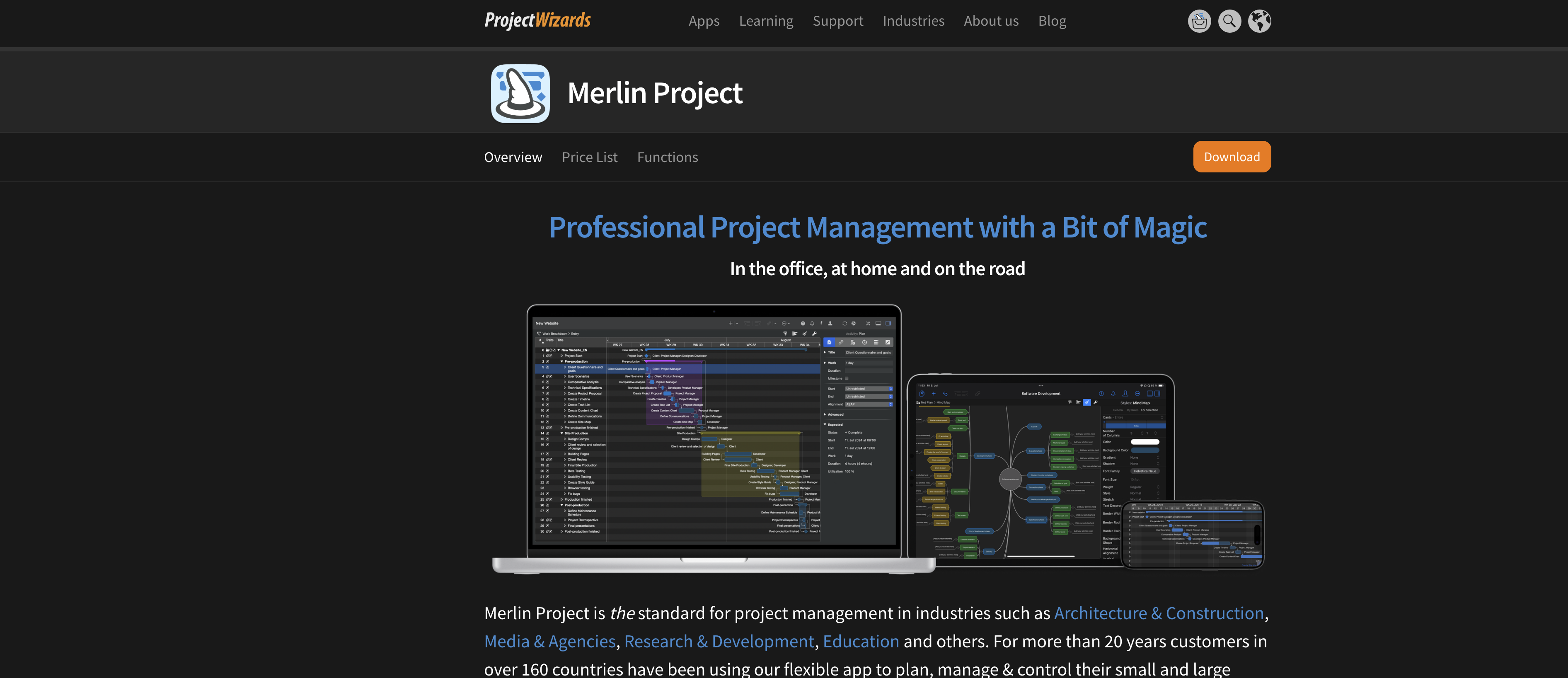Open the search magnifier icon
The height and width of the screenshot is (678, 1568).
pos(1229,21)
